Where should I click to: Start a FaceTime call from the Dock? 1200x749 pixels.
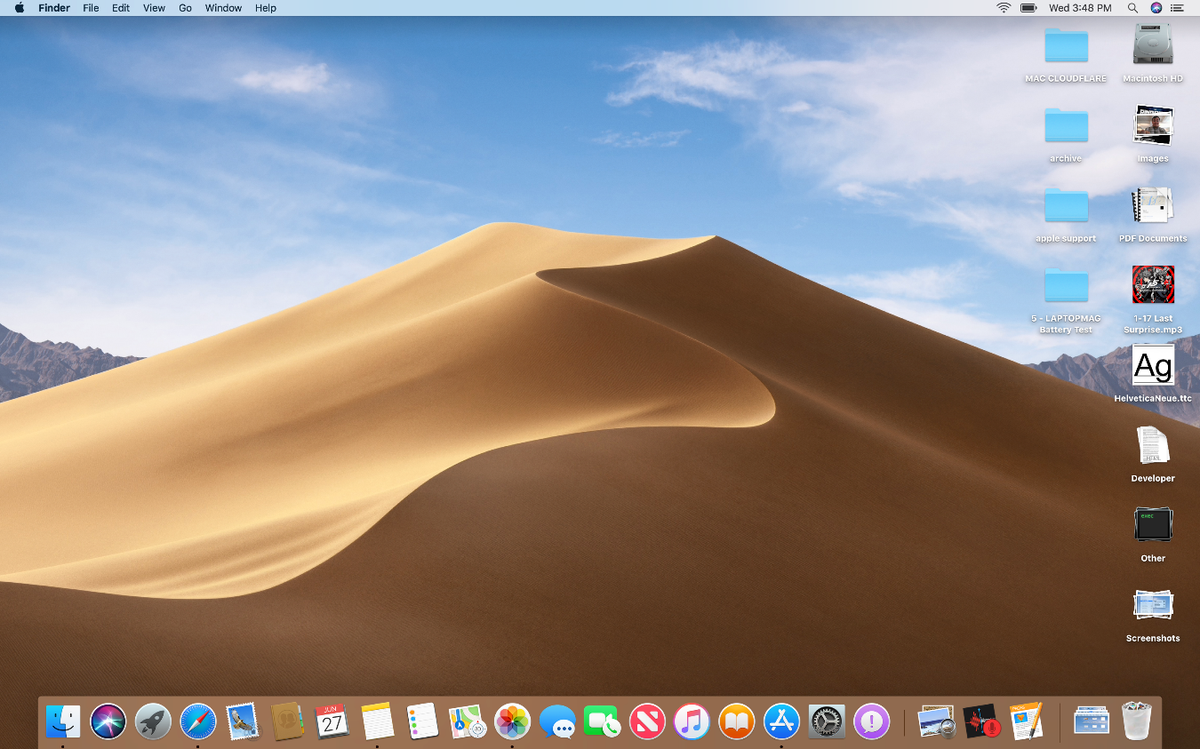tap(602, 720)
